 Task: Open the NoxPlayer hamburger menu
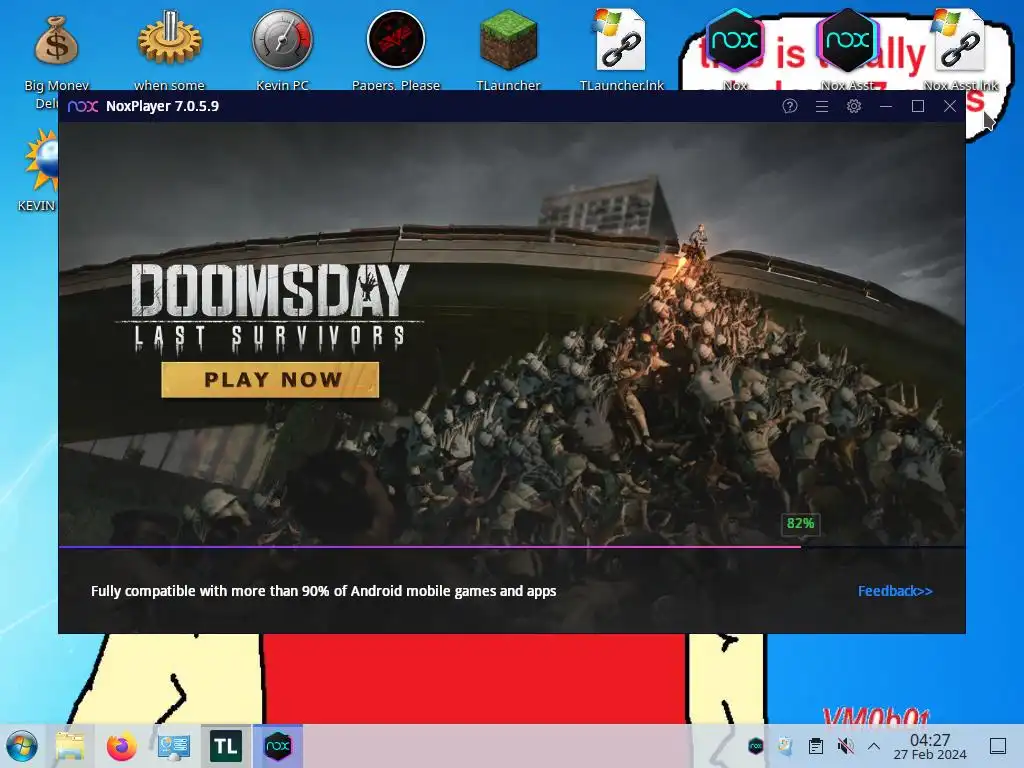click(x=822, y=106)
